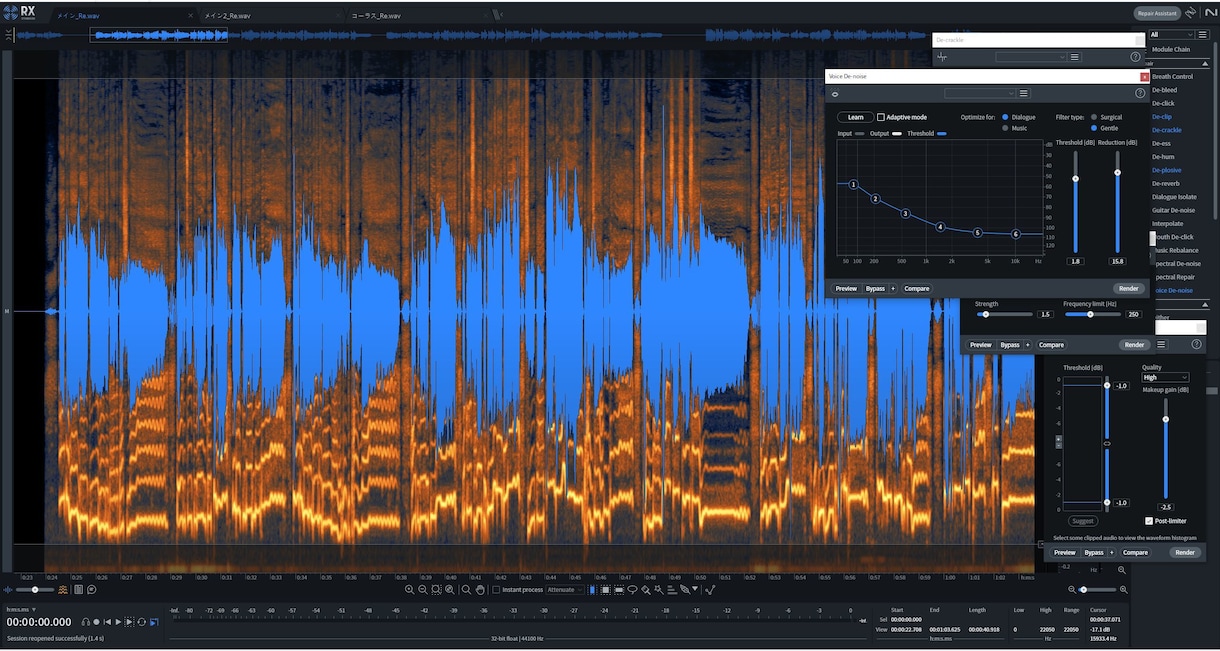Viewport: 1220px width, 651px height.
Task: Click Render in the De-clip panel
Action: [x=1185, y=552]
